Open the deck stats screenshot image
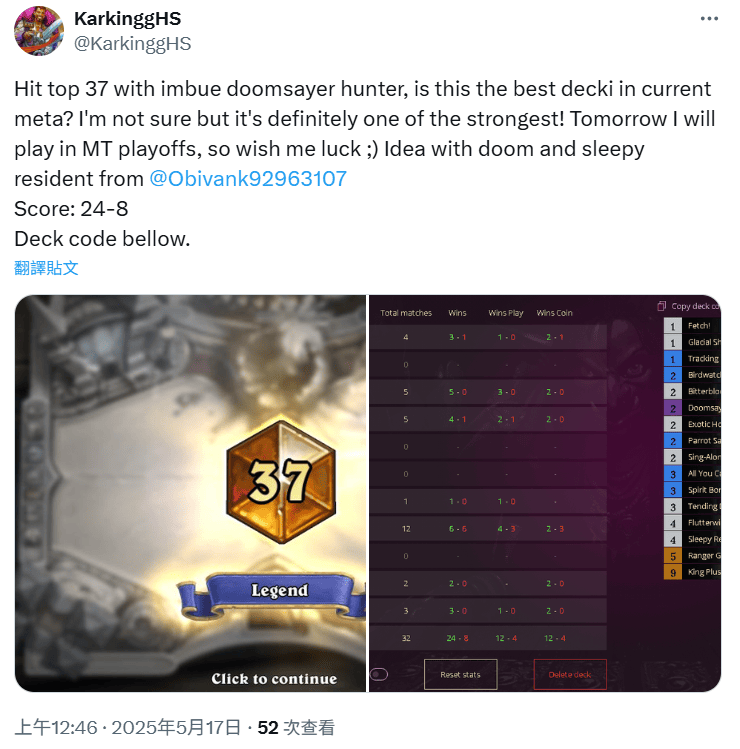Viewport: 740px width, 749px height. [x=545, y=493]
